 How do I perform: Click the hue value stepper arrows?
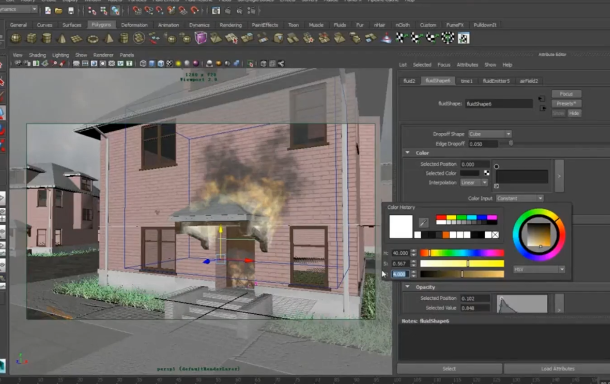pyautogui.click(x=414, y=253)
